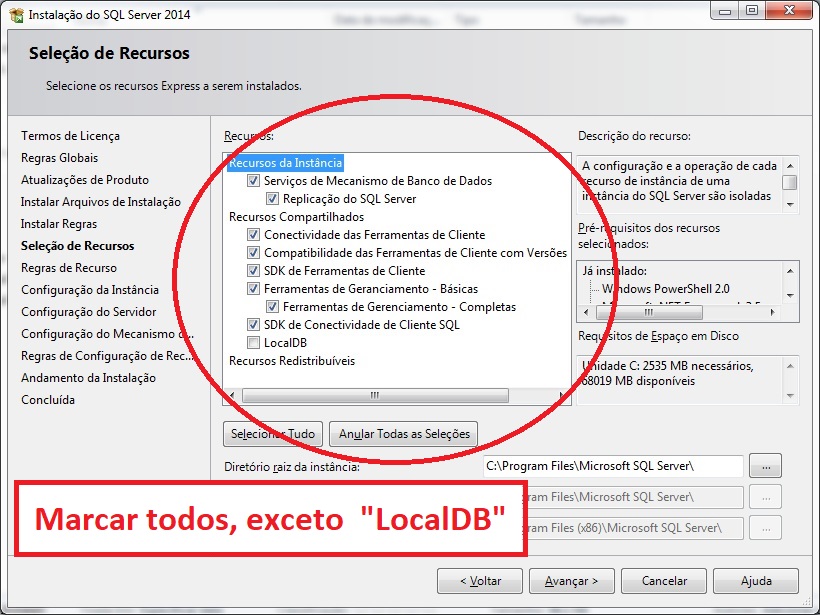Select Seleção de Recursos step in sidebar
This screenshot has width=820, height=615.
tap(77, 246)
